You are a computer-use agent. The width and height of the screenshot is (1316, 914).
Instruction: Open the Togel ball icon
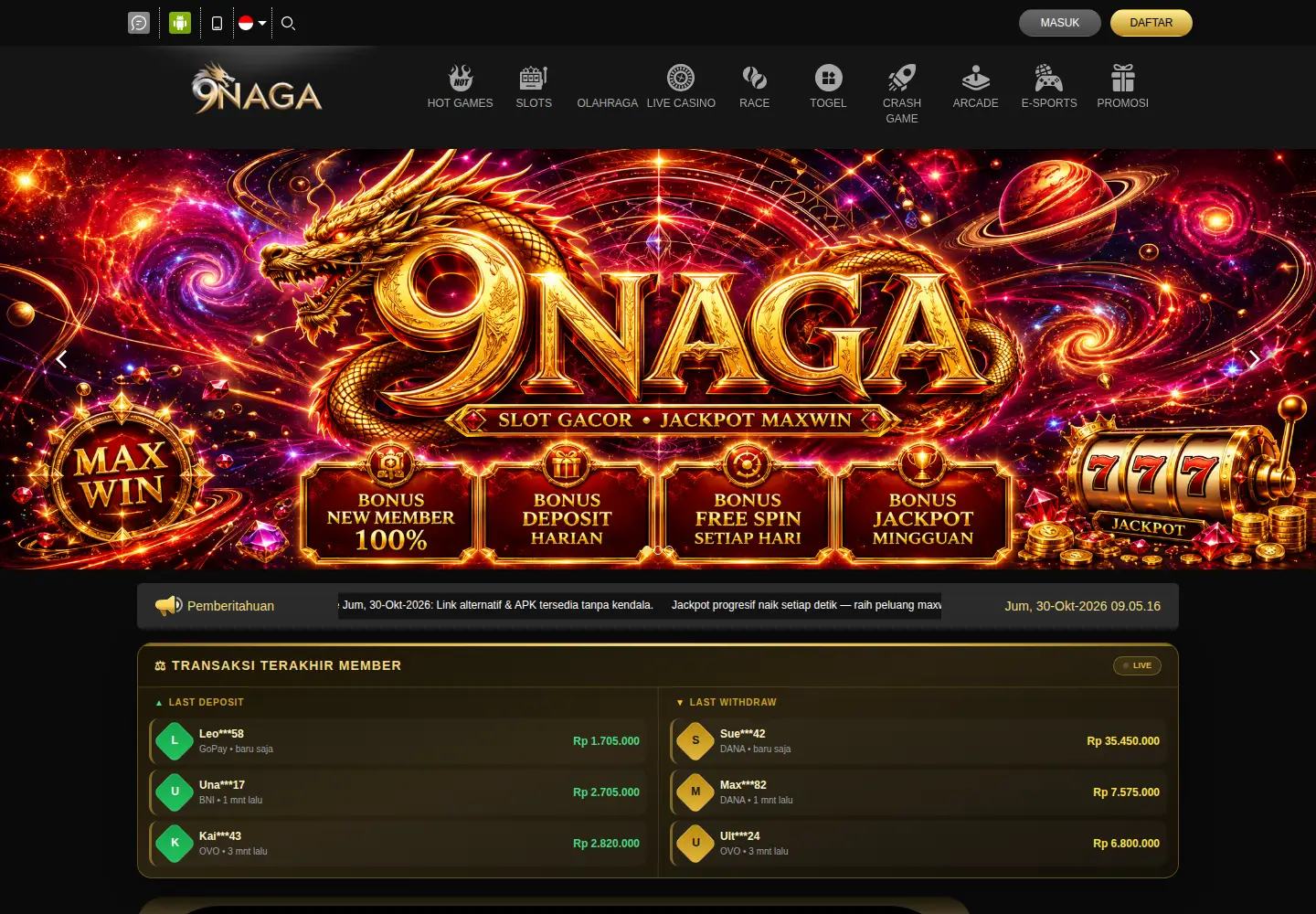(828, 78)
